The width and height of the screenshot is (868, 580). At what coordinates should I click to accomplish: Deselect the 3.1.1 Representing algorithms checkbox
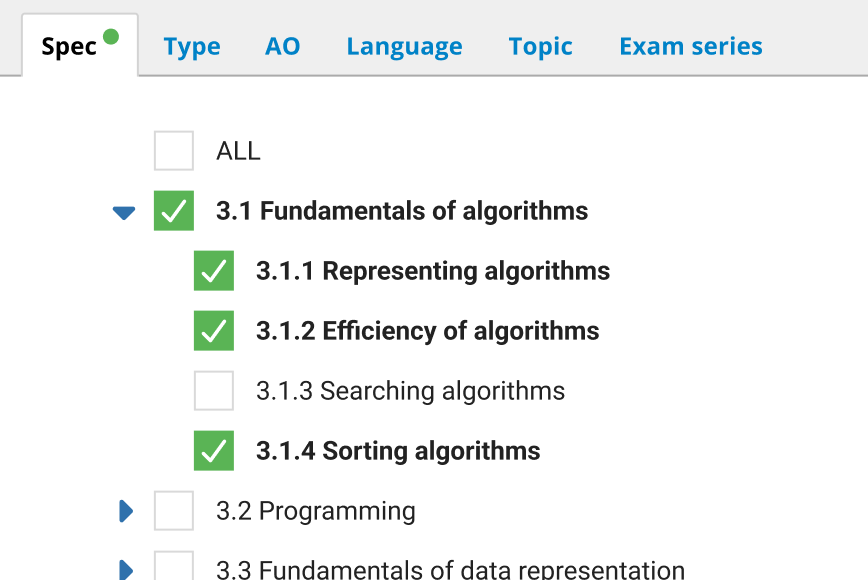(214, 271)
